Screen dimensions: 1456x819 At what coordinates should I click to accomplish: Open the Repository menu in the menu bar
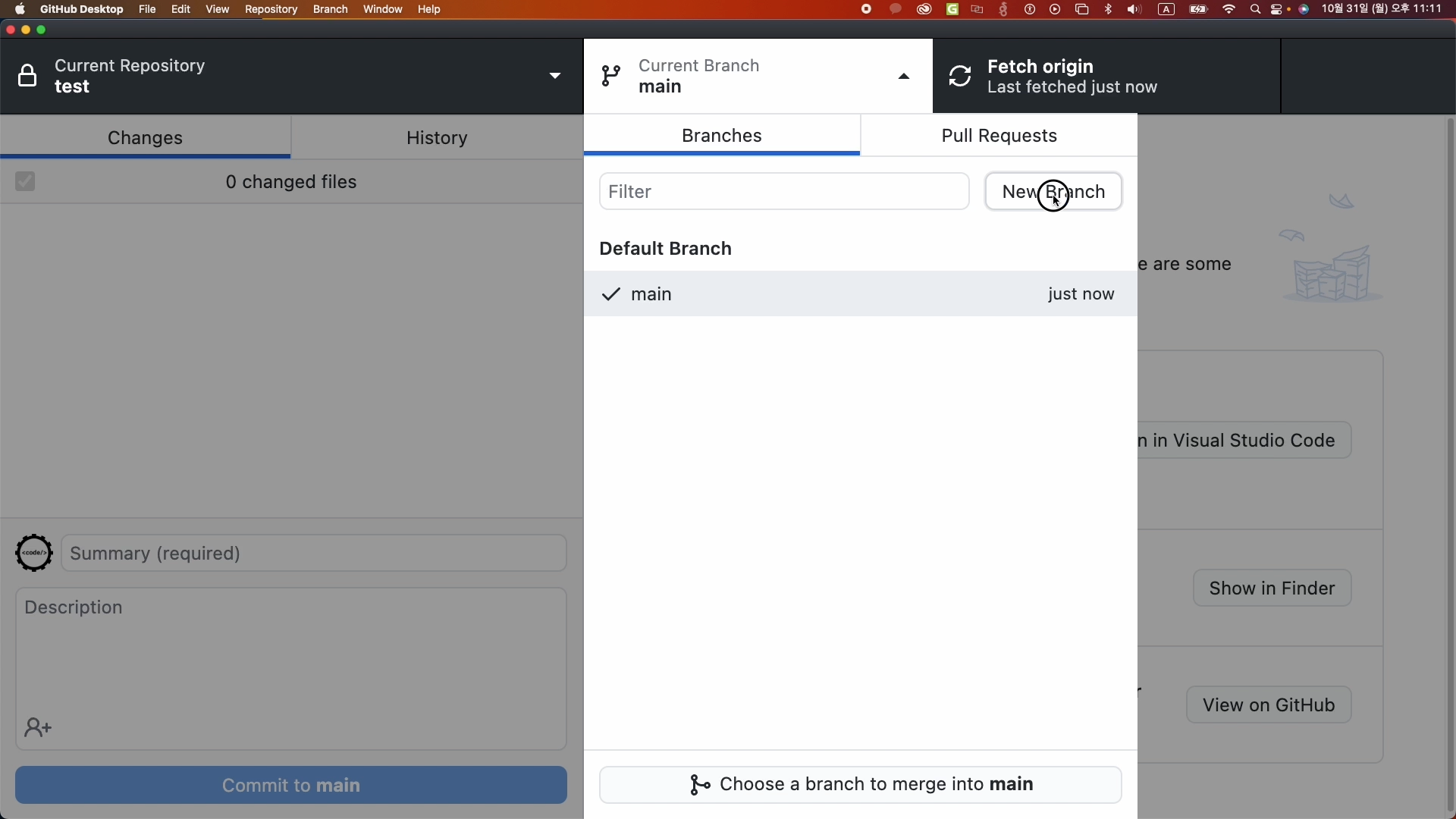[271, 10]
